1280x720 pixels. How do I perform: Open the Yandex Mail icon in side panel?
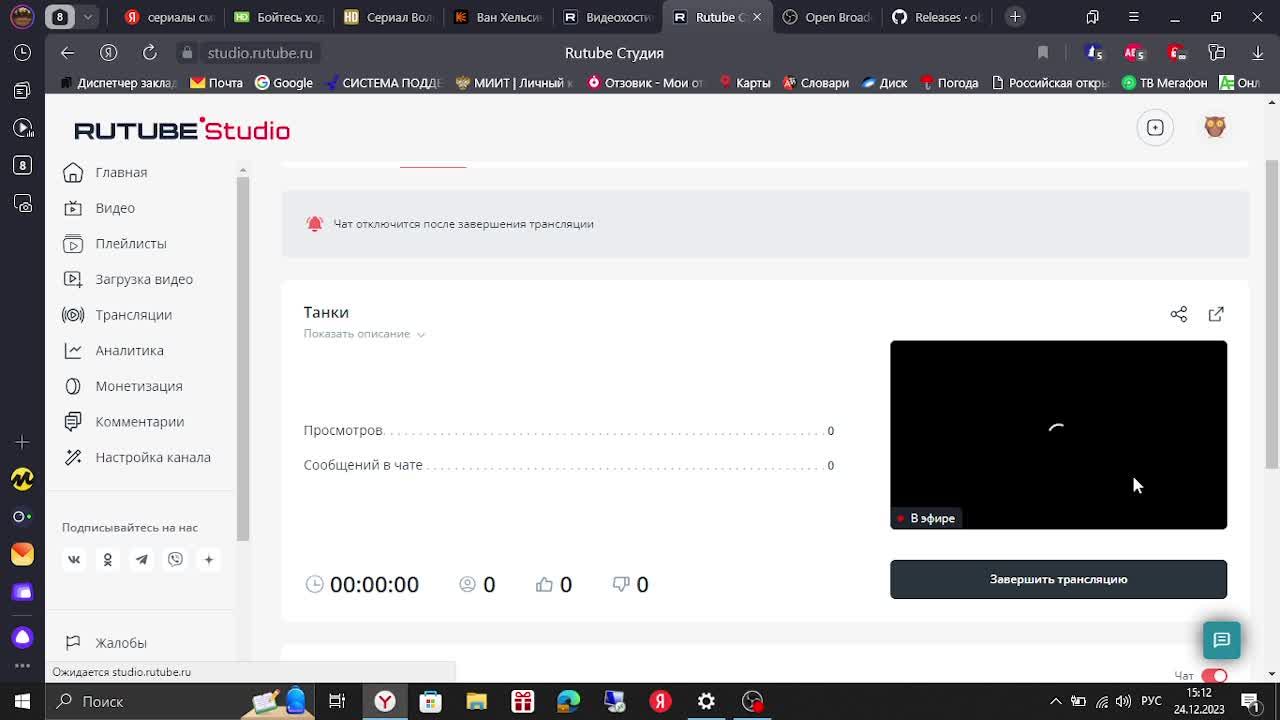pyautogui.click(x=22, y=554)
